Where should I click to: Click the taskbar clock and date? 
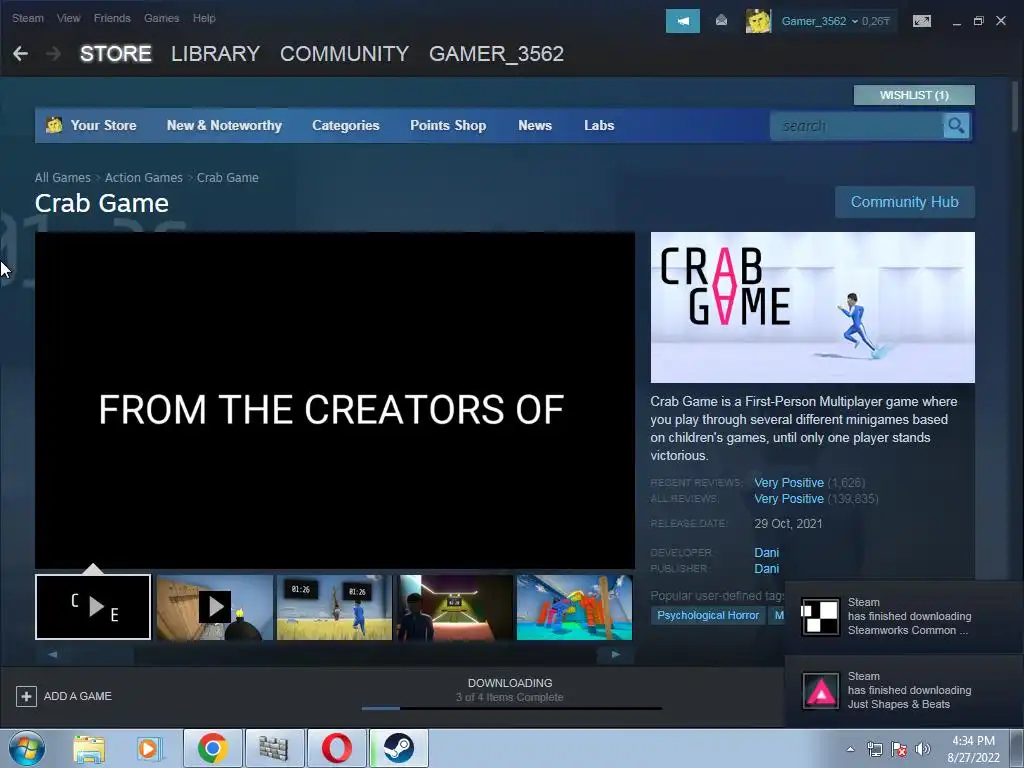tap(973, 749)
